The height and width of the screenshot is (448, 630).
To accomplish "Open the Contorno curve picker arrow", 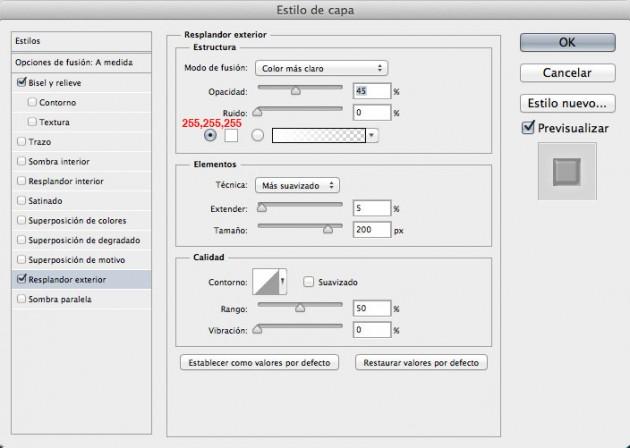I will [x=283, y=282].
